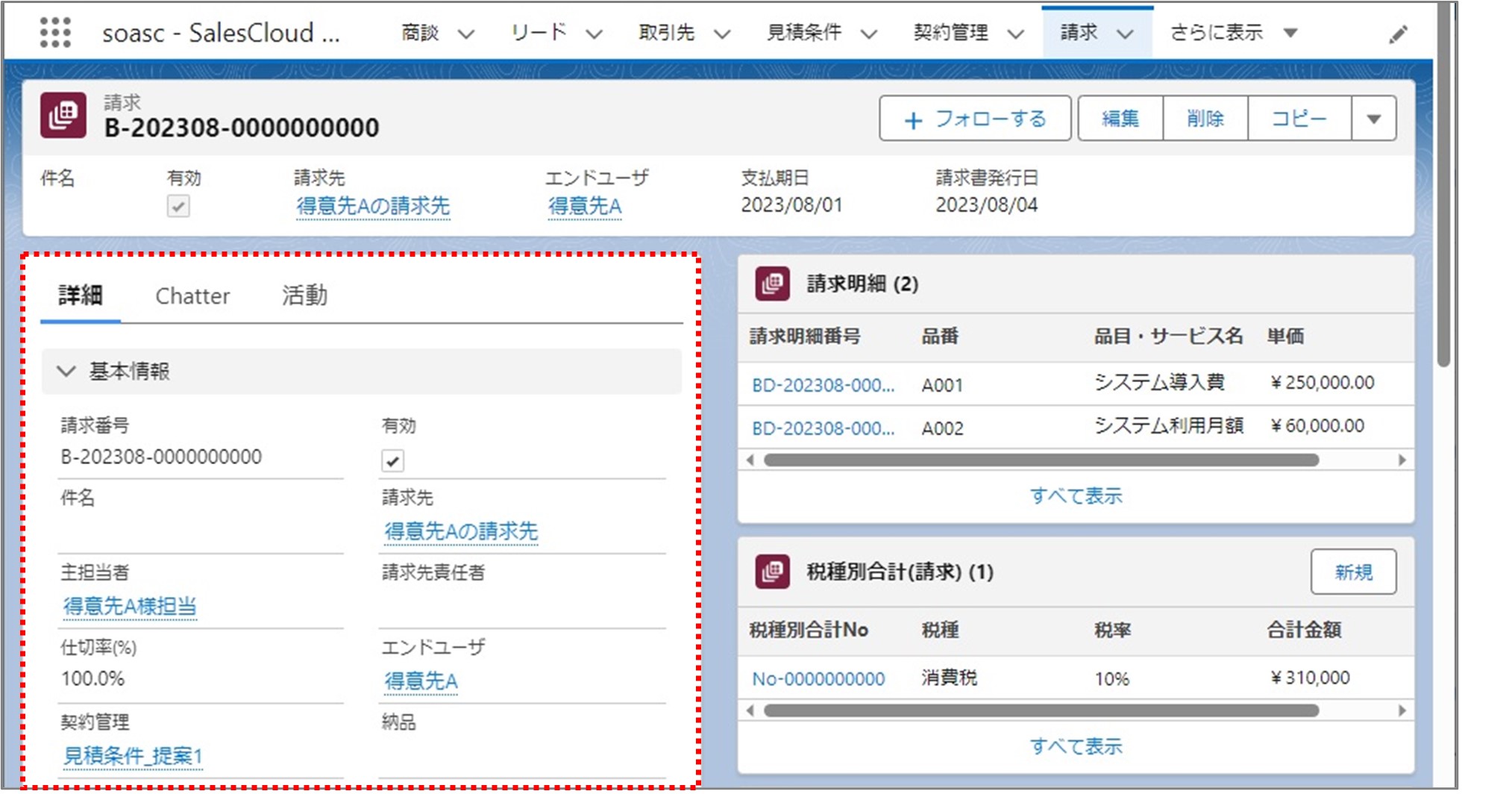Click the 請求明細 horizontal scrollbar thumb
The width and height of the screenshot is (1512, 794).
pyautogui.click(x=1041, y=460)
